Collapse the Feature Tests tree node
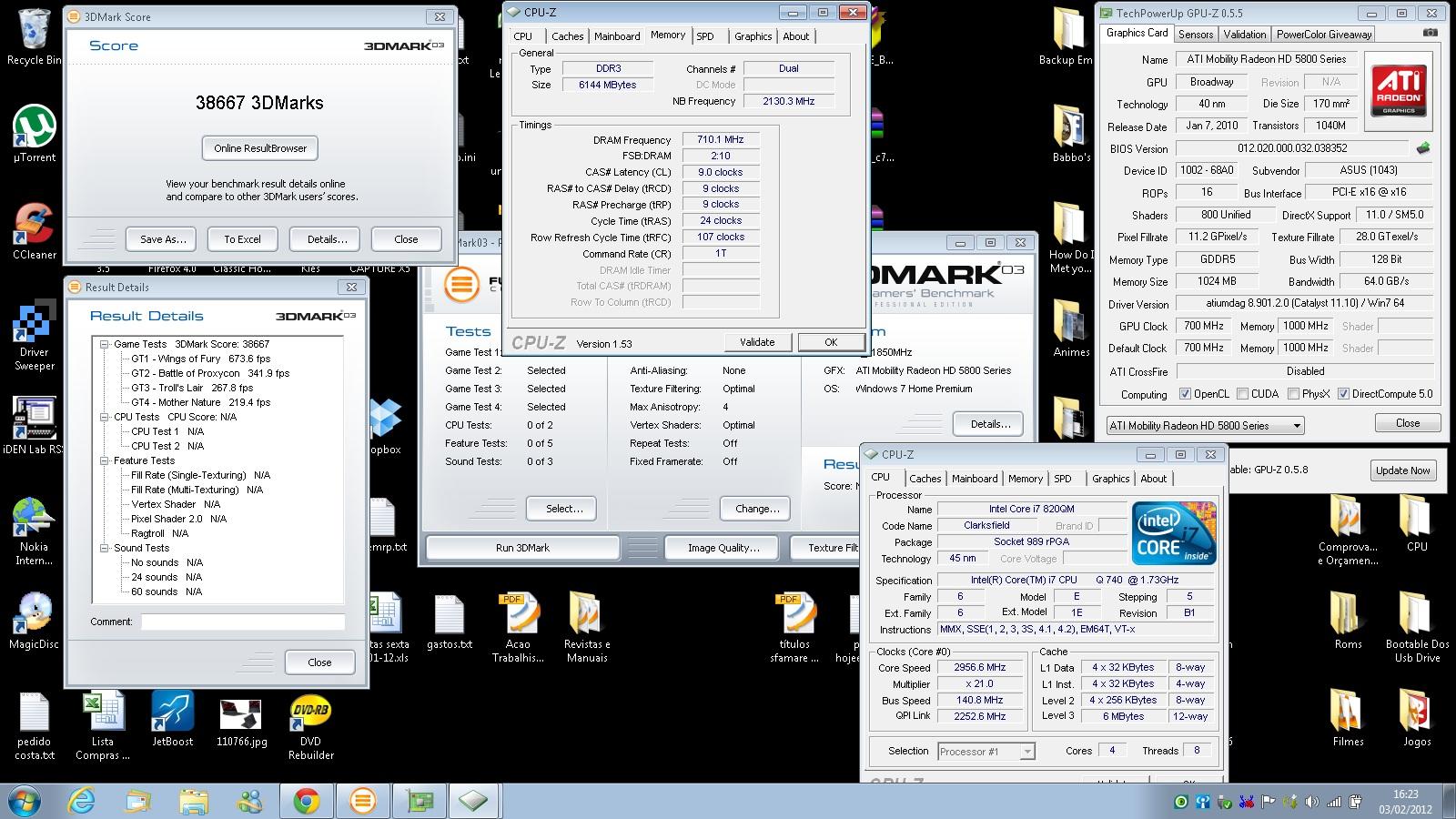1456x819 pixels. [x=105, y=460]
